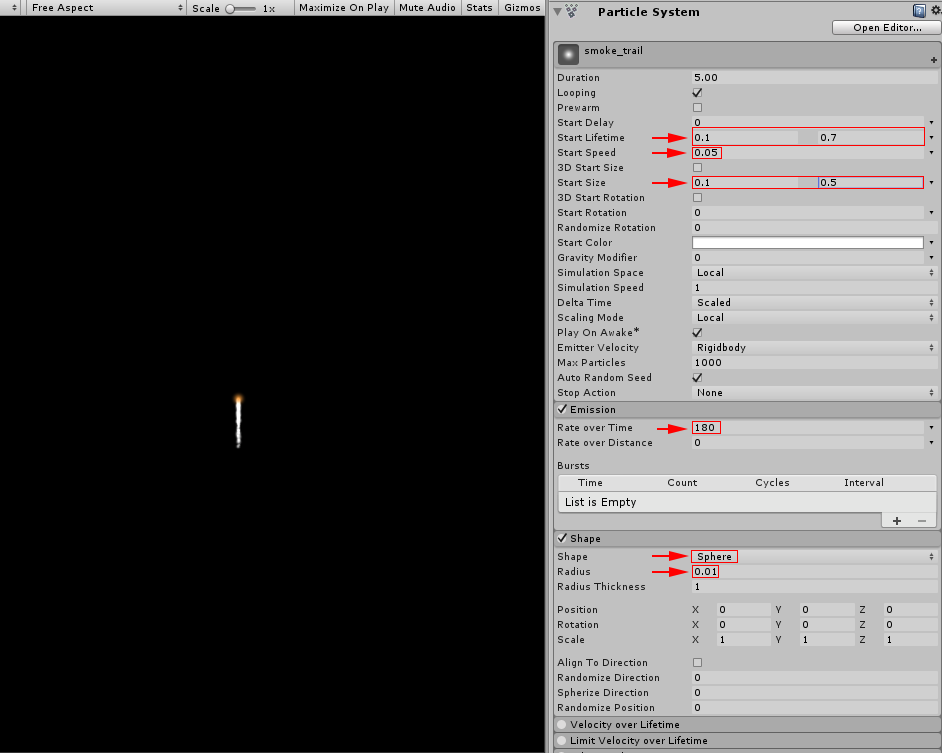Open Rate over Distance mode dropdown arrow

[x=932, y=443]
